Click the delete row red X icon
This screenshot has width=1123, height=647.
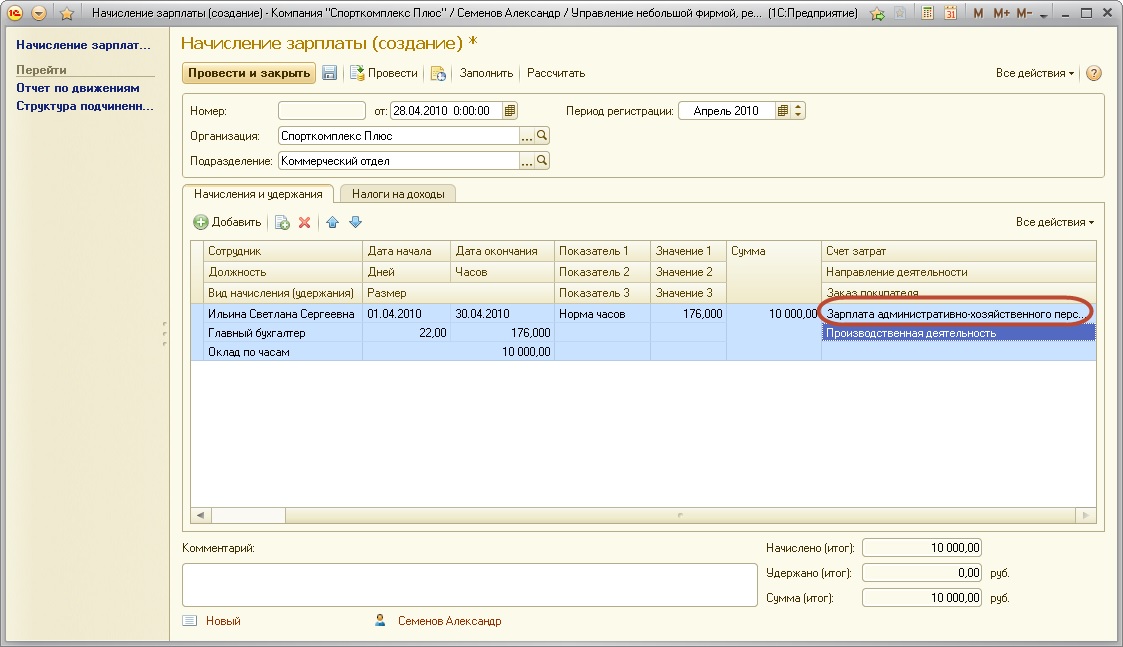click(x=304, y=222)
